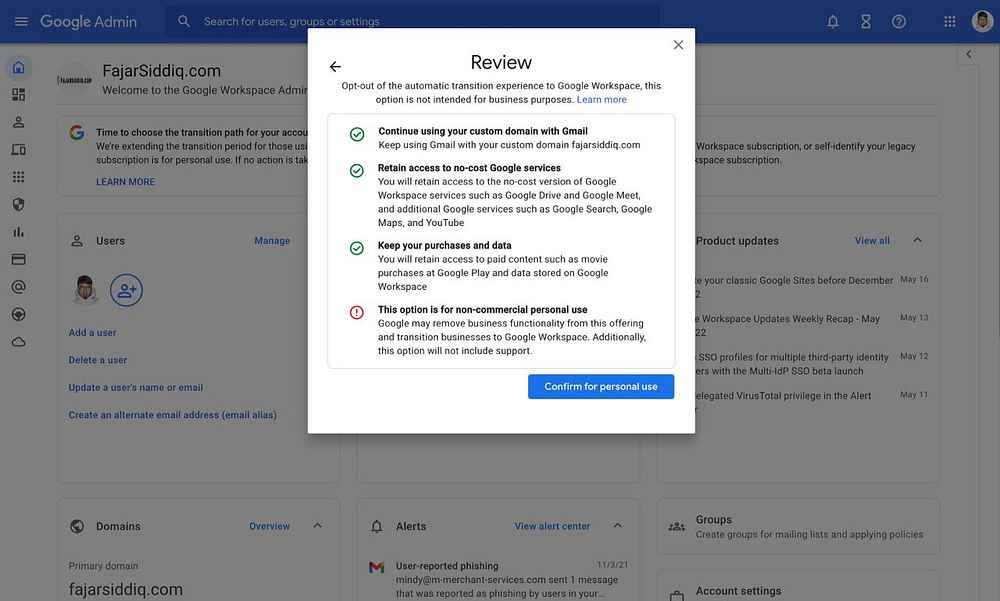Open Account settings card
This screenshot has width=1000, height=601.
(798, 587)
